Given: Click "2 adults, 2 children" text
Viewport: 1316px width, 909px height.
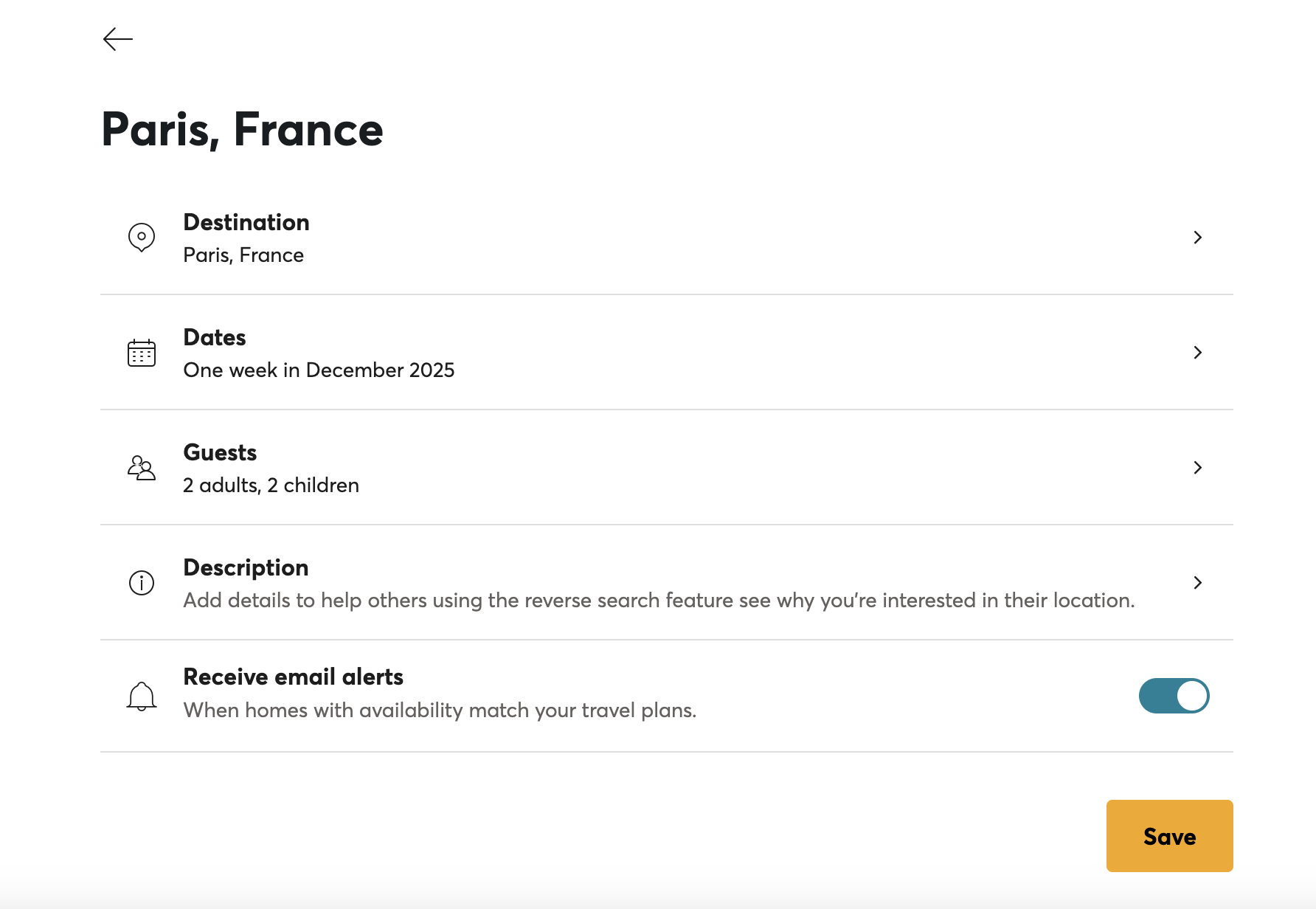Looking at the screenshot, I should 271,485.
